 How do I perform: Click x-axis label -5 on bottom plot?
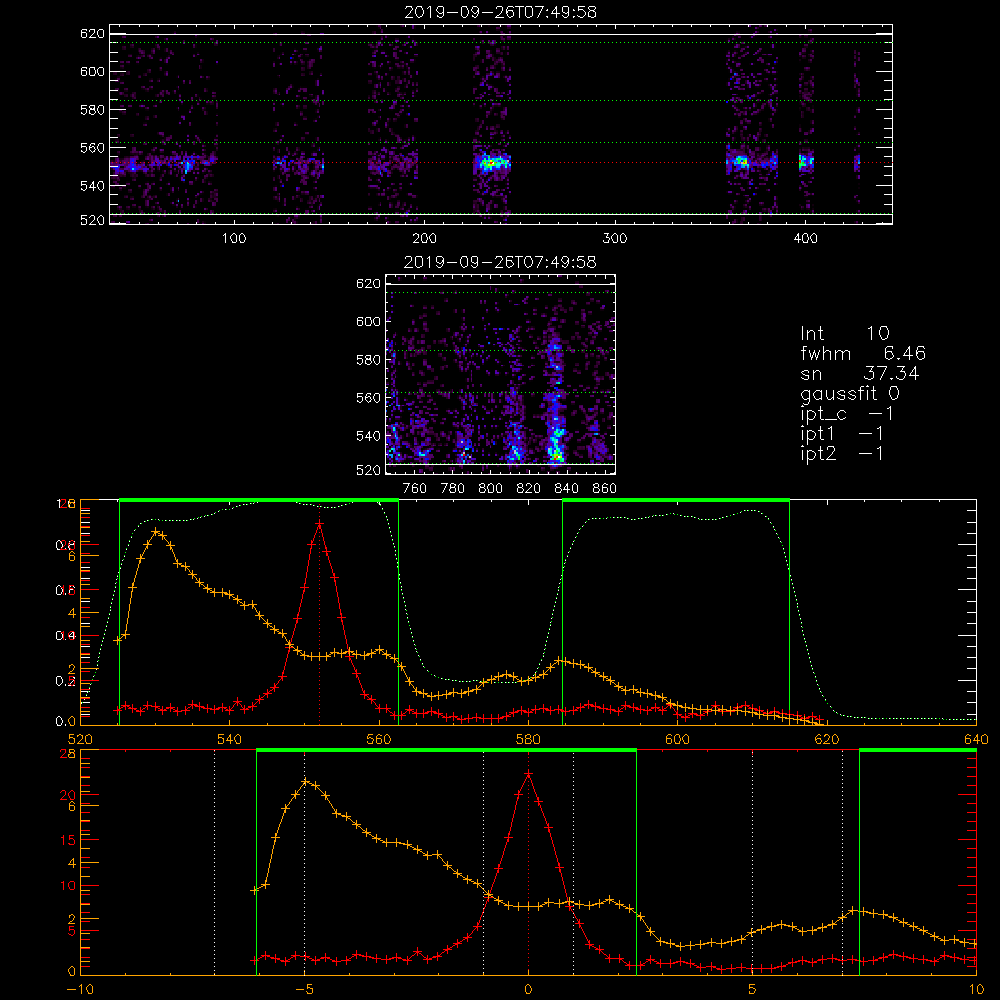[x=305, y=989]
